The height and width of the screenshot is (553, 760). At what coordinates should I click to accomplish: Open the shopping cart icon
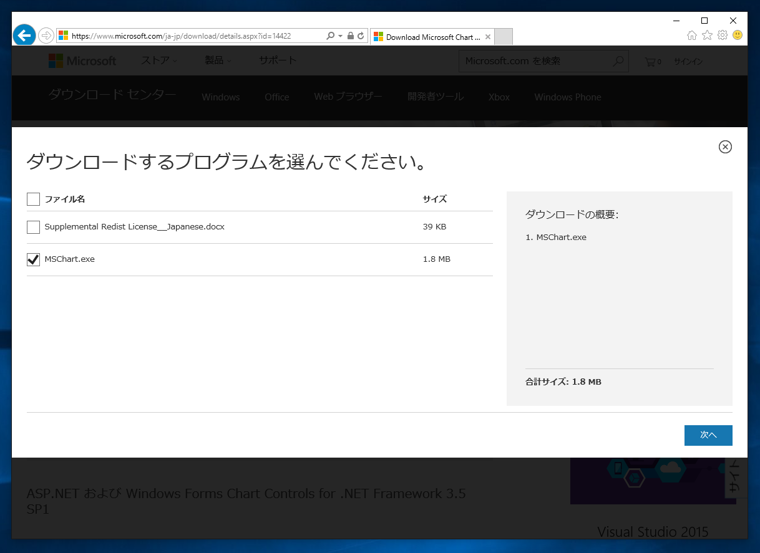pyautogui.click(x=652, y=62)
